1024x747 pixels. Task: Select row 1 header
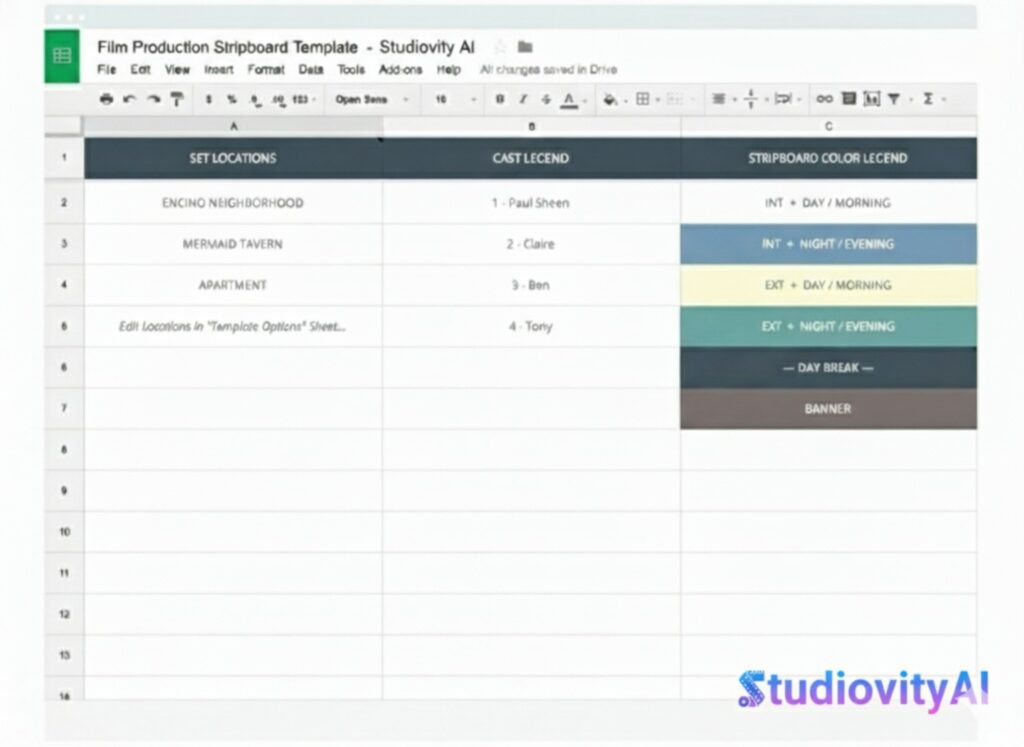[64, 157]
